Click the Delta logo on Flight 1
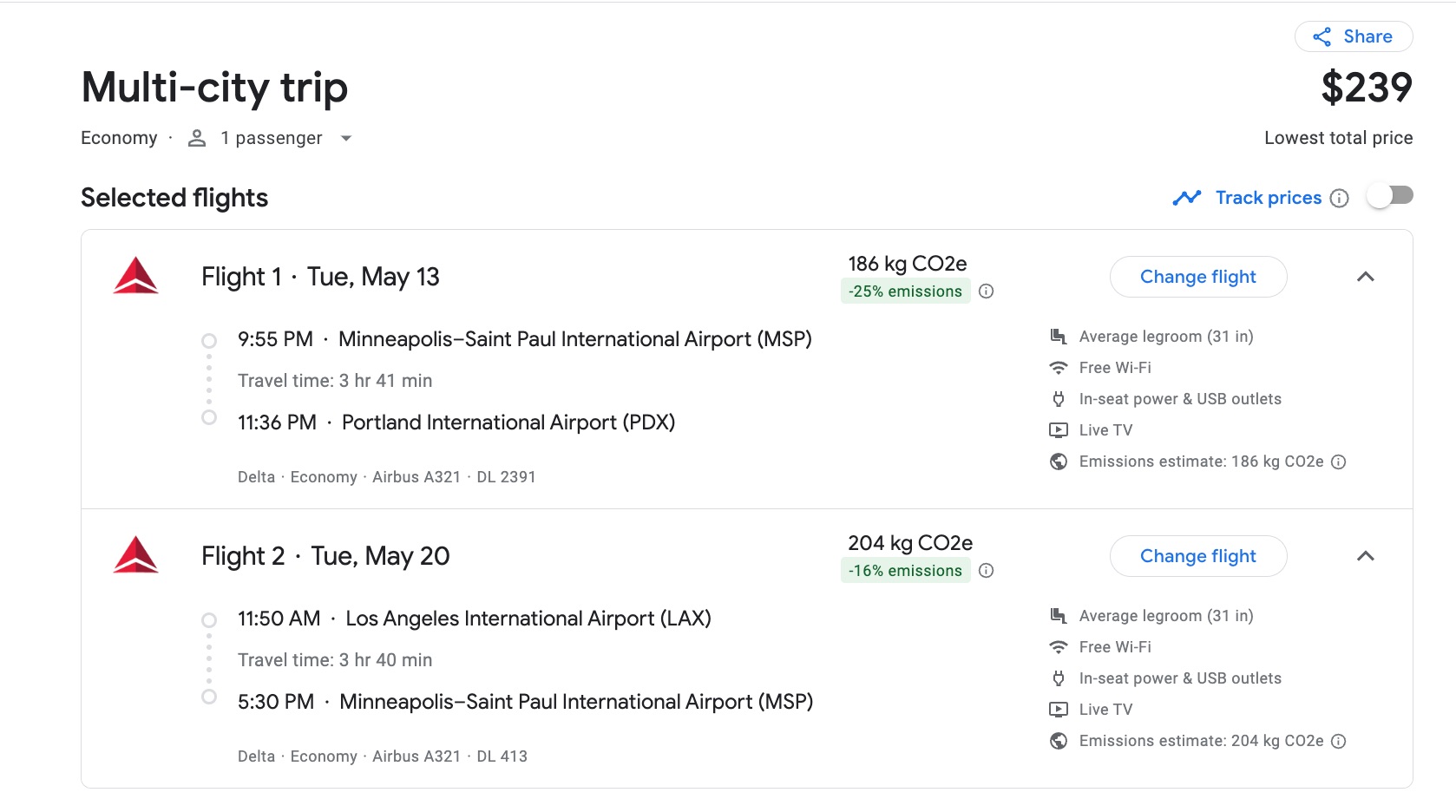Image resolution: width=1456 pixels, height=812 pixels. (x=136, y=276)
